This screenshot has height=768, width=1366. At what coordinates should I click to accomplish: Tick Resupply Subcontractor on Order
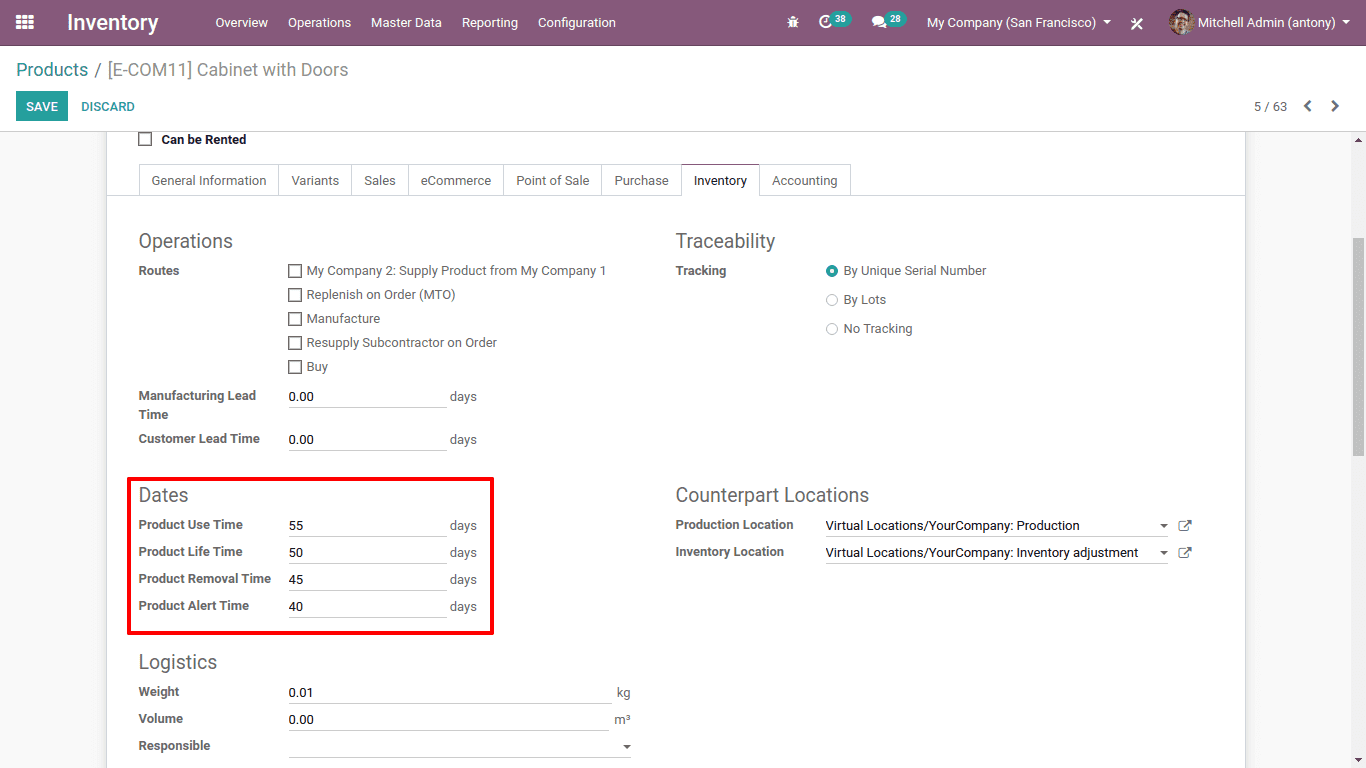295,343
